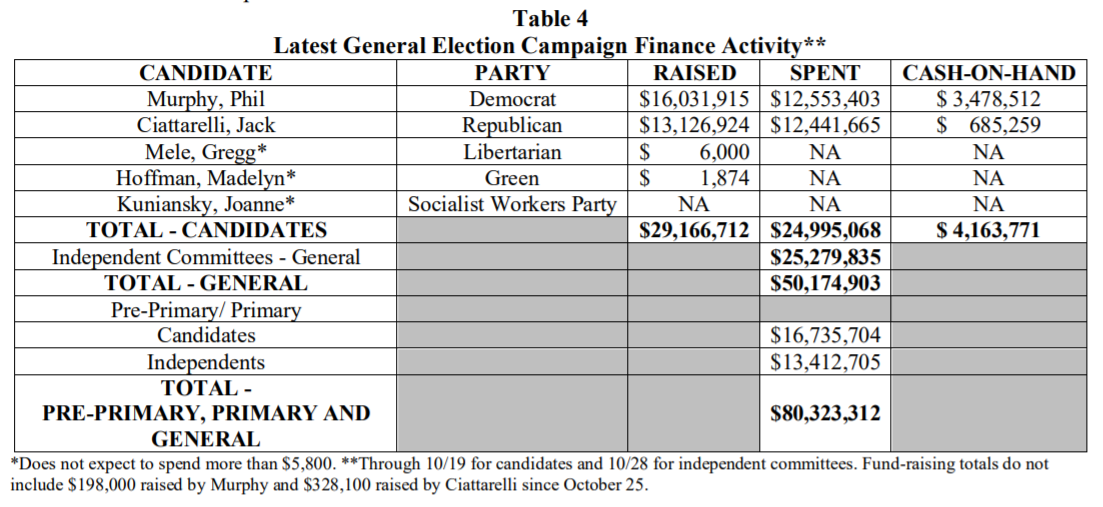Viewport: 1103px width, 507px height.
Task: Select the $16,735,704 candidates spent cell
Action: (x=825, y=336)
